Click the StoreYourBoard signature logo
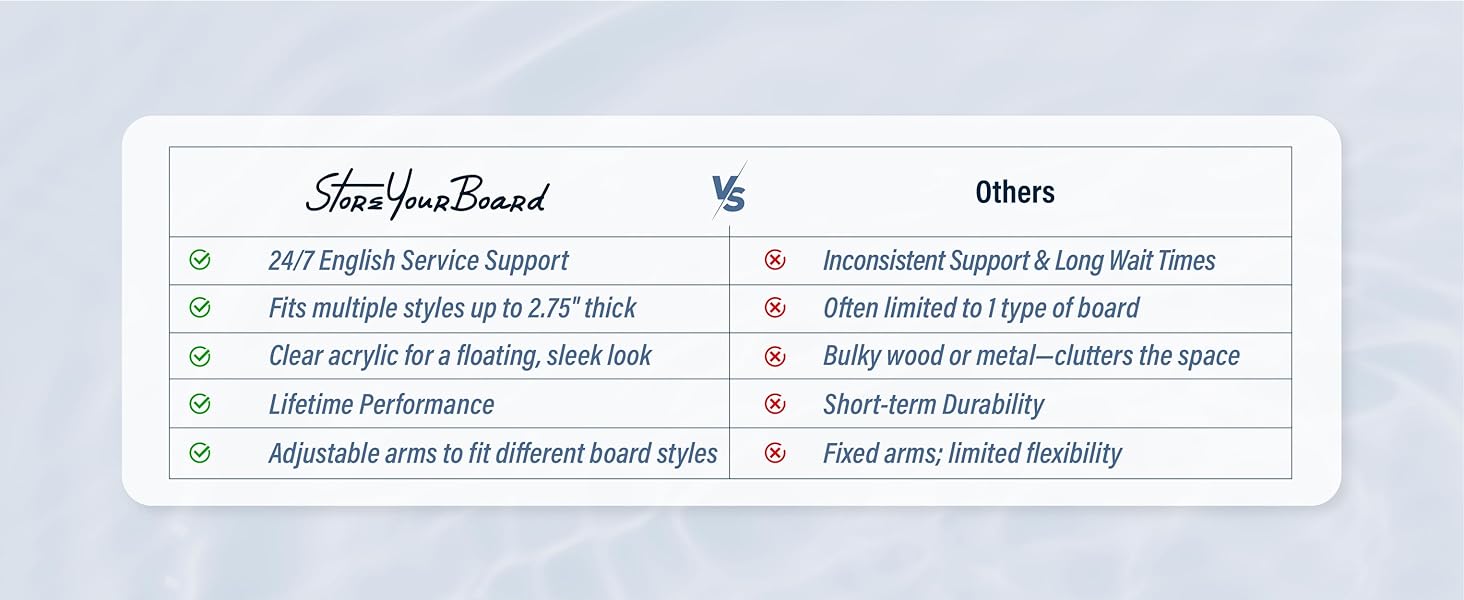Viewport: 1464px width, 600px height. (427, 194)
